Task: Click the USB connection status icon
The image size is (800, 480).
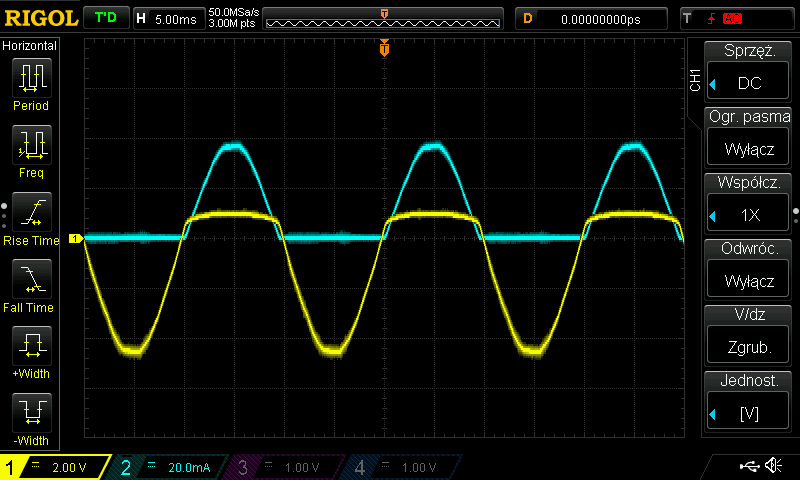Action: 749,466
